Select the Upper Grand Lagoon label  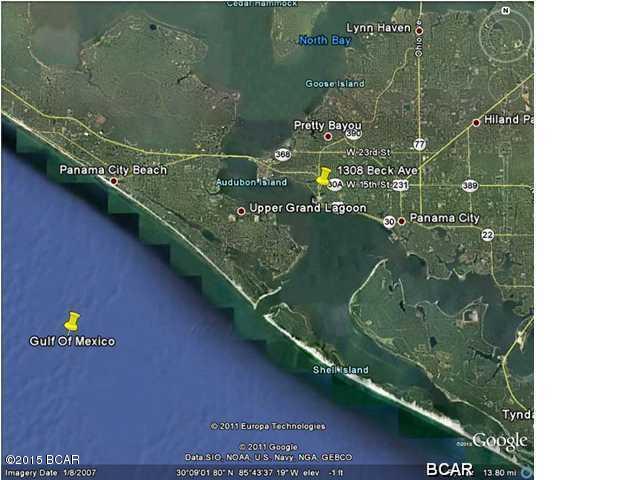pos(308,208)
